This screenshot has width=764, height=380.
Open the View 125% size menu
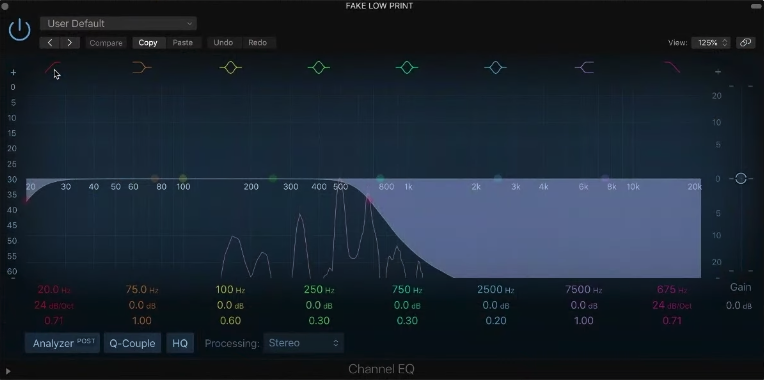[x=710, y=43]
